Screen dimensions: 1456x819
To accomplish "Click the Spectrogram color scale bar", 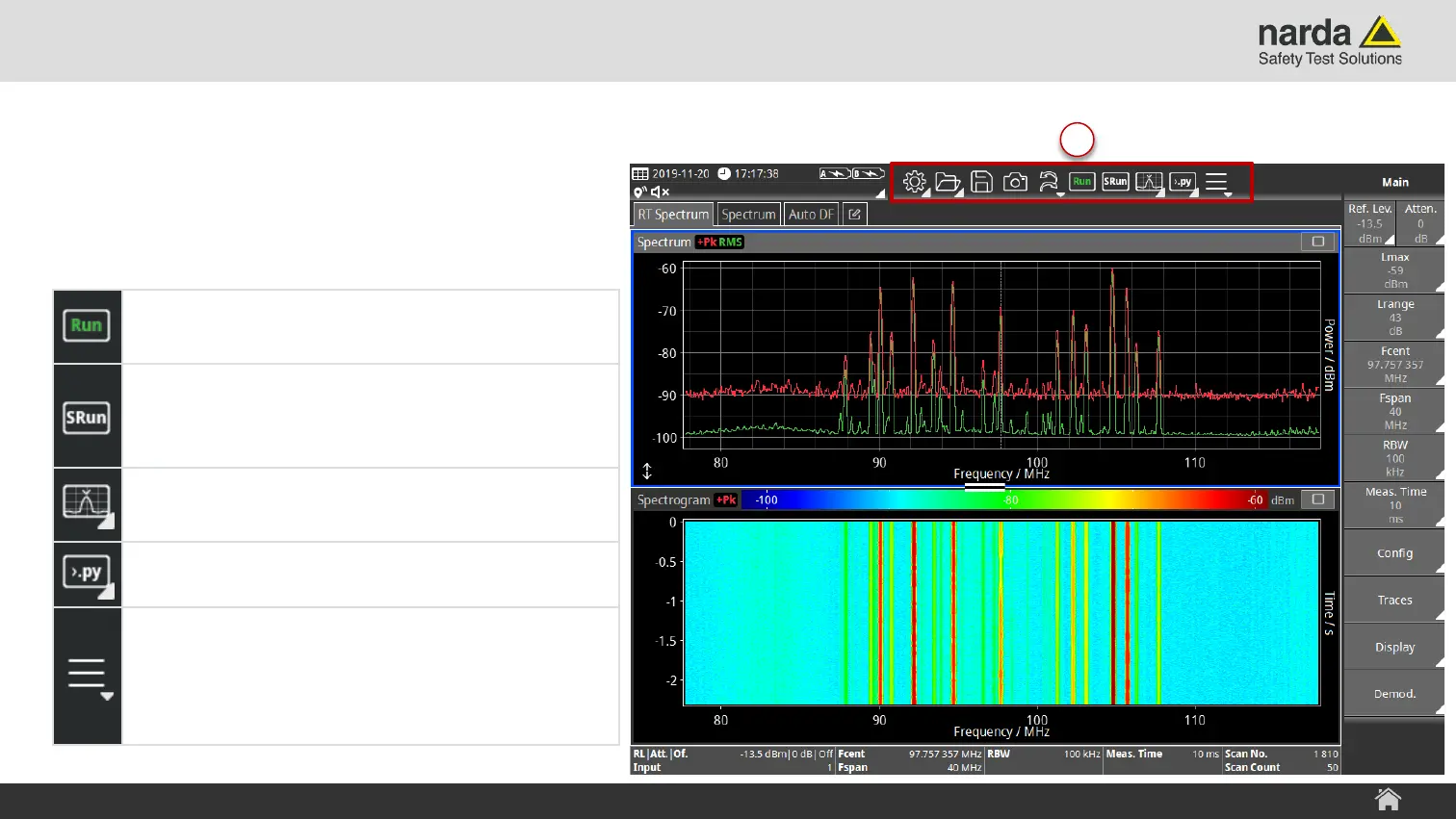I will tap(1001, 499).
